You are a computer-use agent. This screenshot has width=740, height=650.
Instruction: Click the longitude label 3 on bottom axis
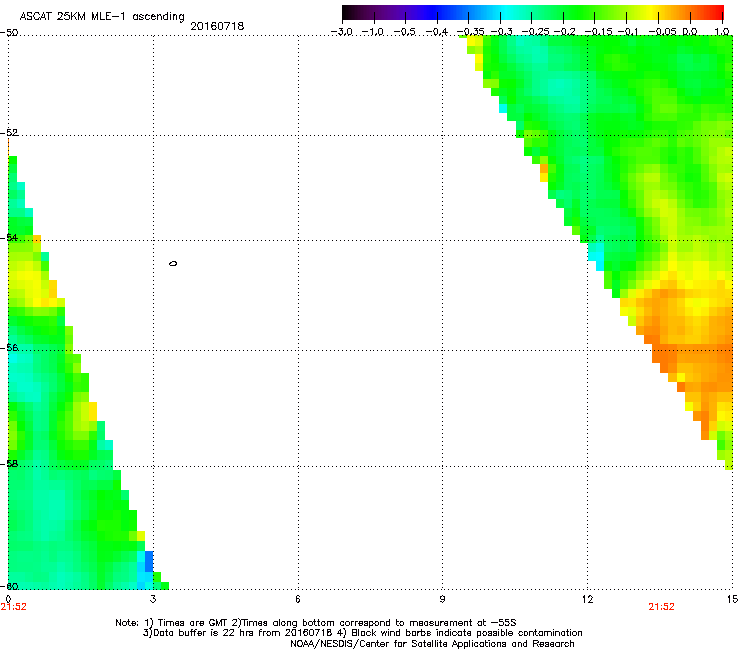point(153,599)
